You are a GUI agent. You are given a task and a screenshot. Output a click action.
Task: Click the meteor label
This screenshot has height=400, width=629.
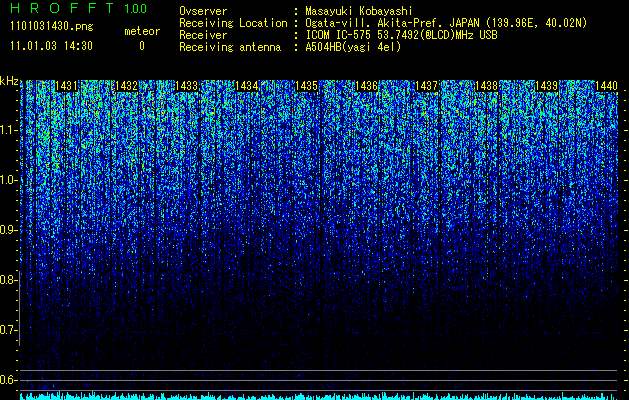tap(142, 31)
